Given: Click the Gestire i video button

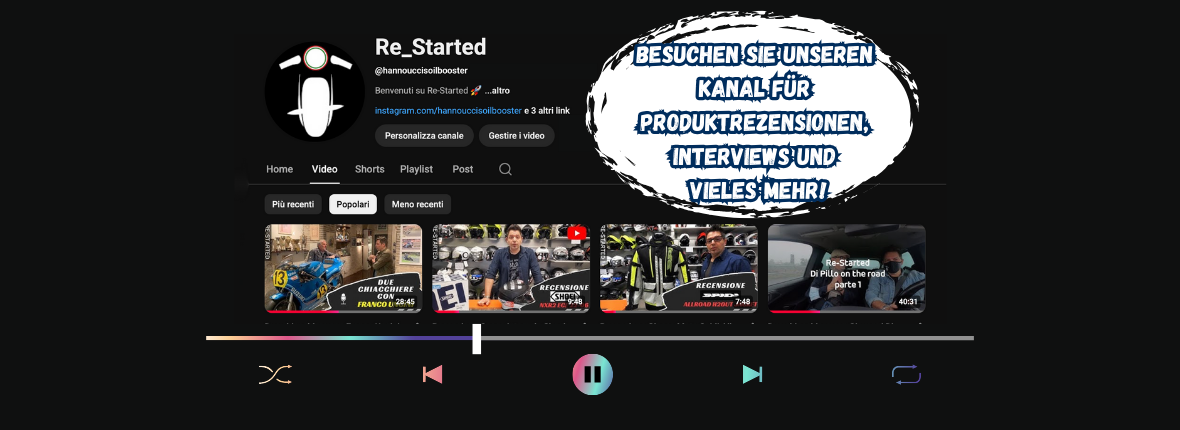Looking at the screenshot, I should pos(516,135).
